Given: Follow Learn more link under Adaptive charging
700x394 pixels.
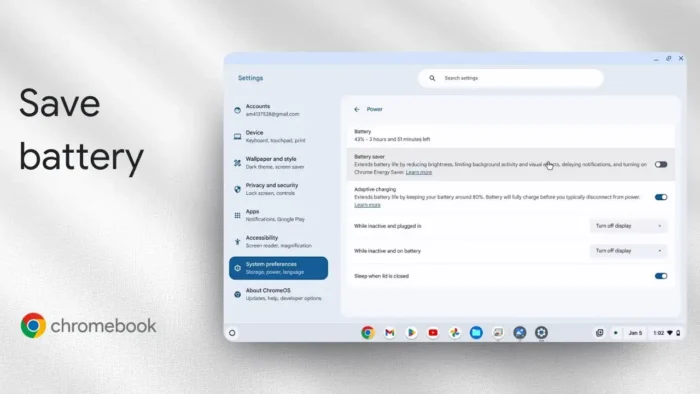Looking at the screenshot, I should (x=367, y=205).
